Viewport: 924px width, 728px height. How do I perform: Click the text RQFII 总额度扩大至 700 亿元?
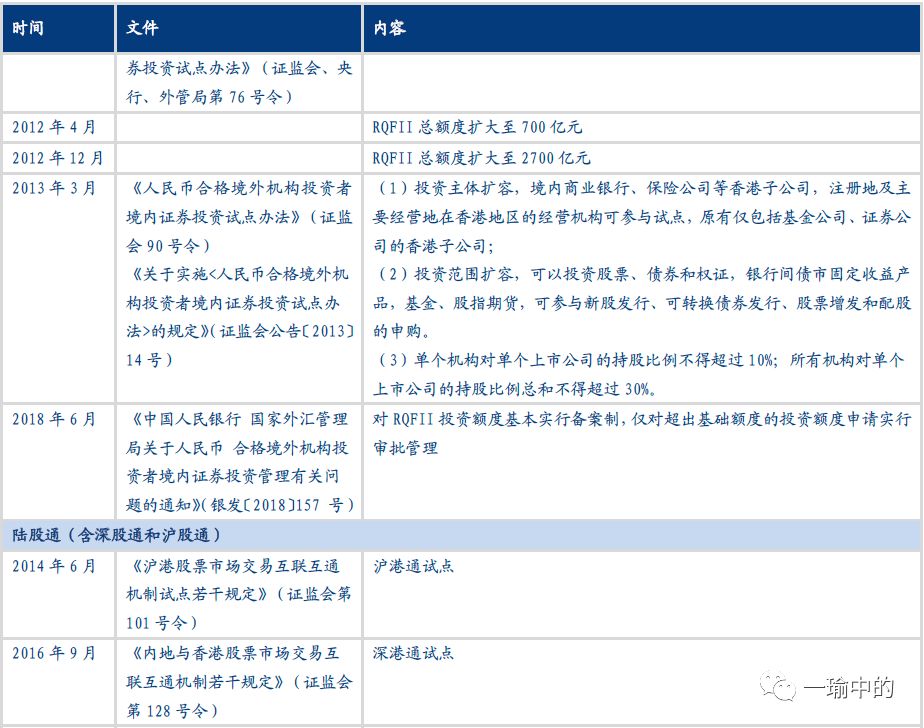[x=477, y=127]
